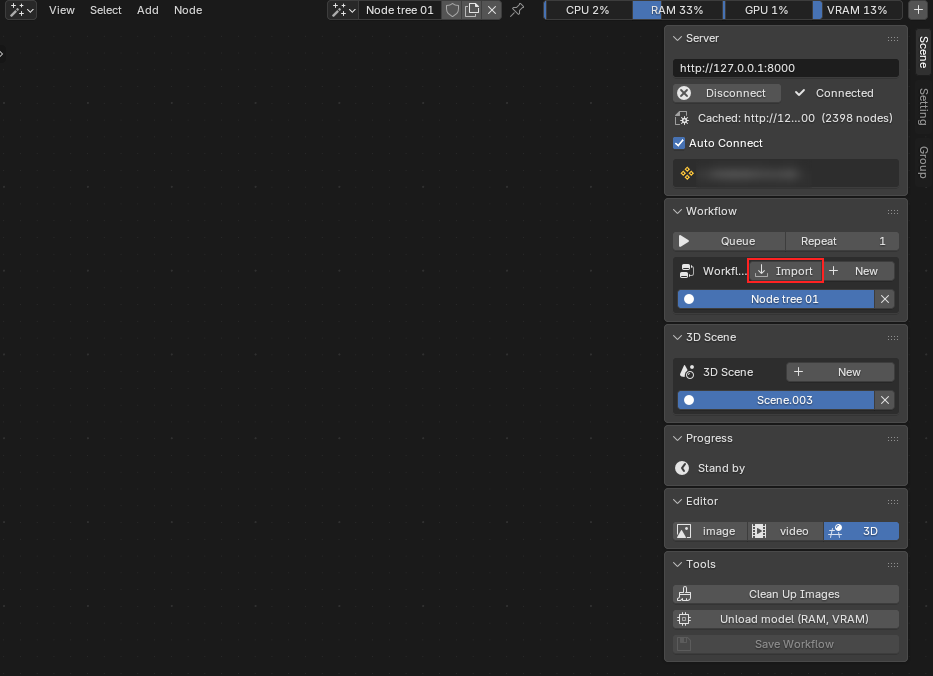Click the Connected status checkmark

[800, 93]
